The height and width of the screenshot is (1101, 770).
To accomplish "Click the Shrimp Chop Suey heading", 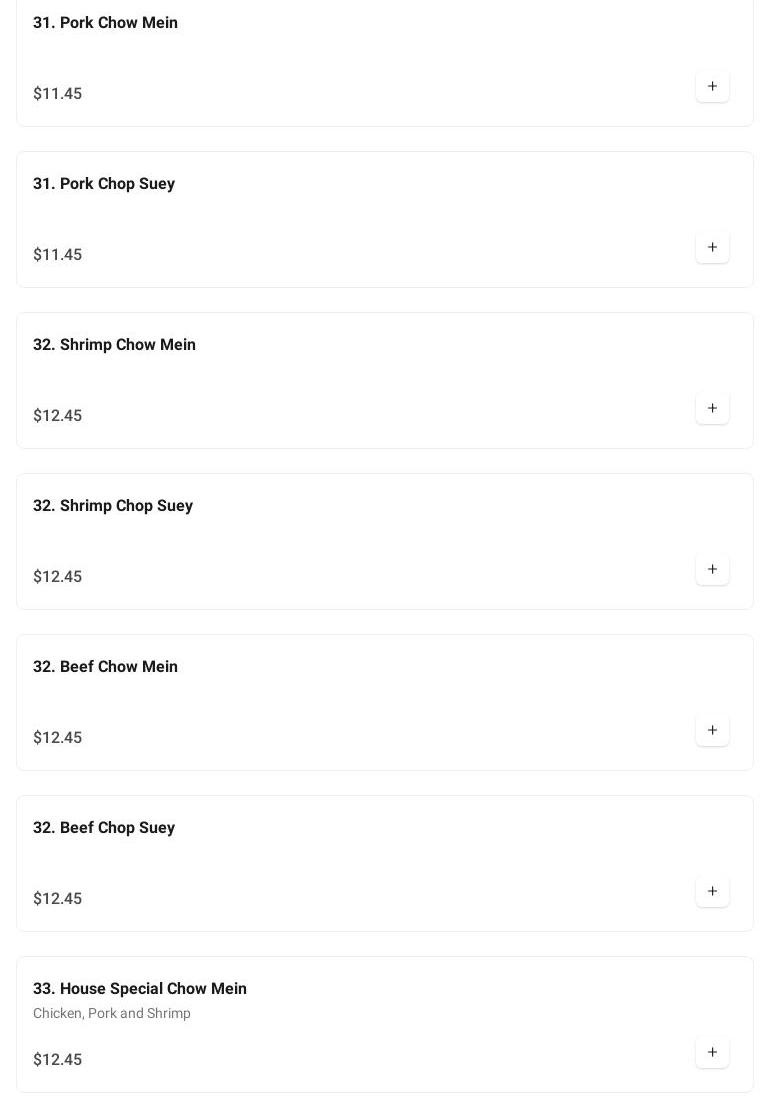I will (113, 506).
